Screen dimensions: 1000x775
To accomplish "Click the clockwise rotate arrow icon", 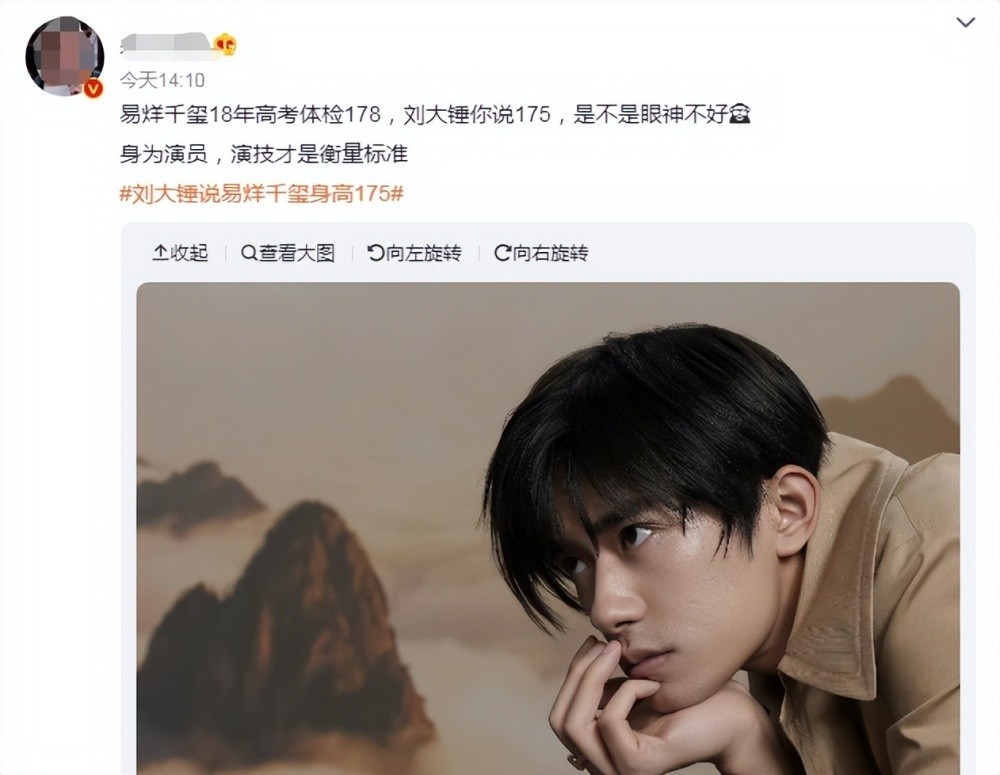I will pyautogui.click(x=503, y=253).
